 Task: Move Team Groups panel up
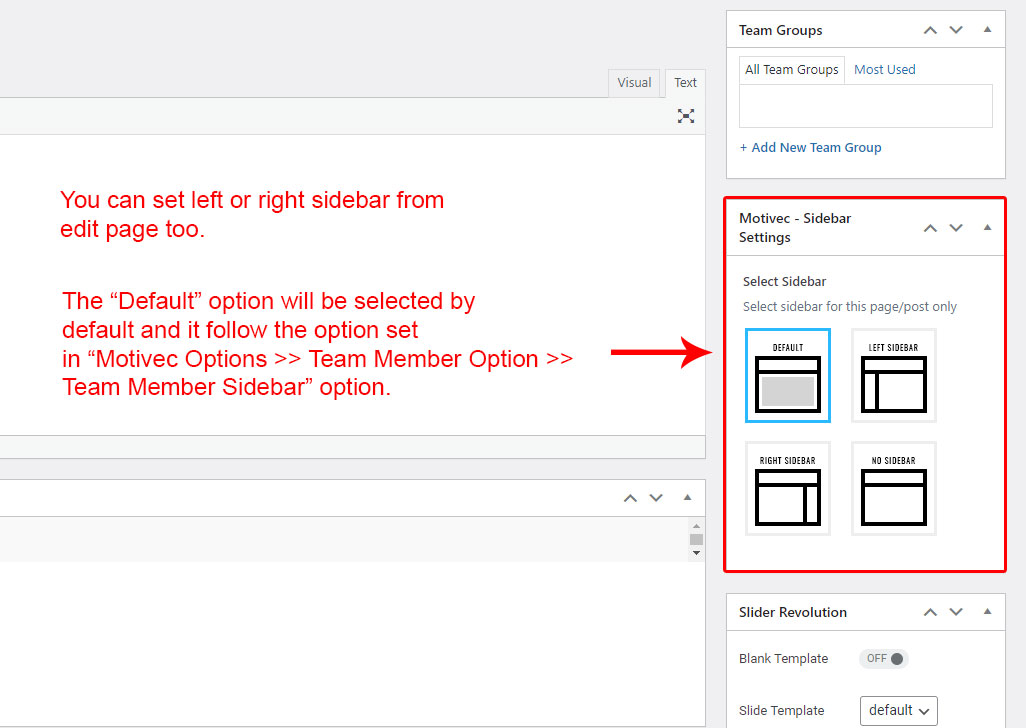930,30
